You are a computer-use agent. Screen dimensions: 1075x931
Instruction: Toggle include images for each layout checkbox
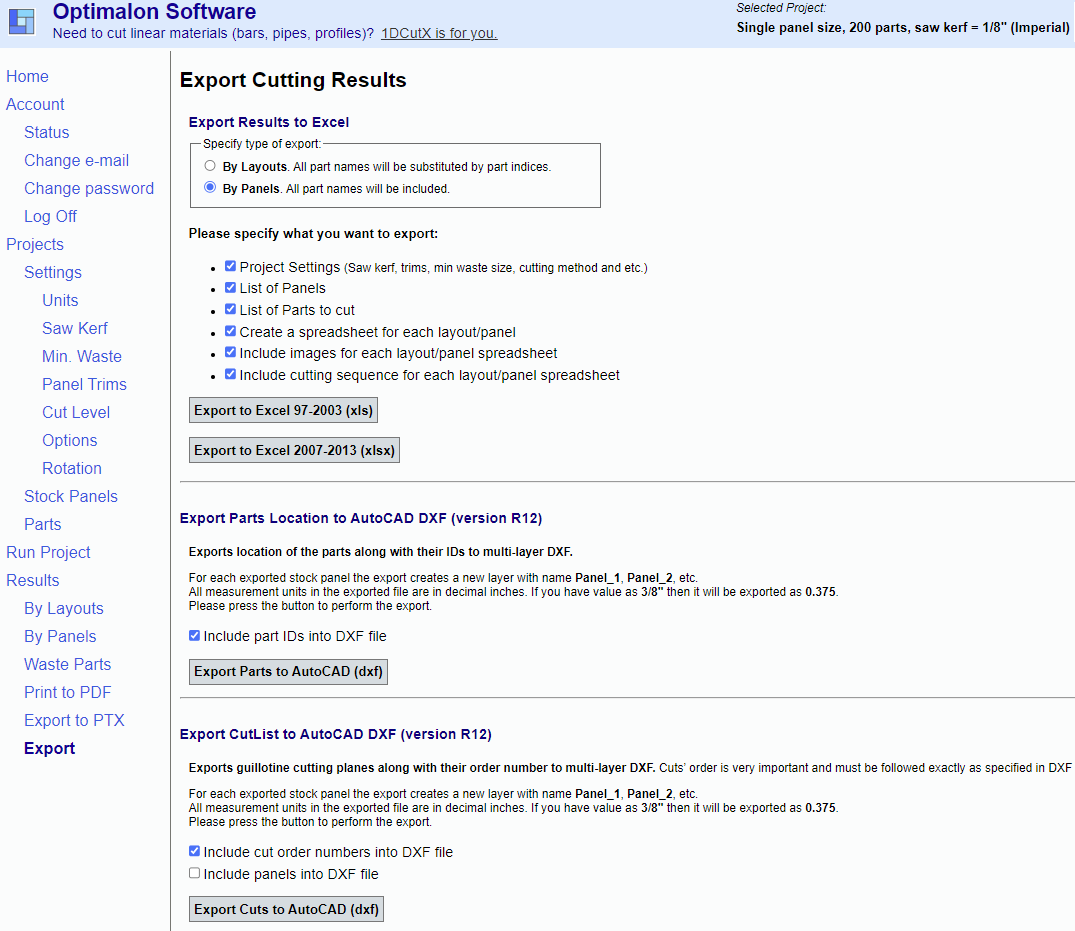[x=231, y=353]
